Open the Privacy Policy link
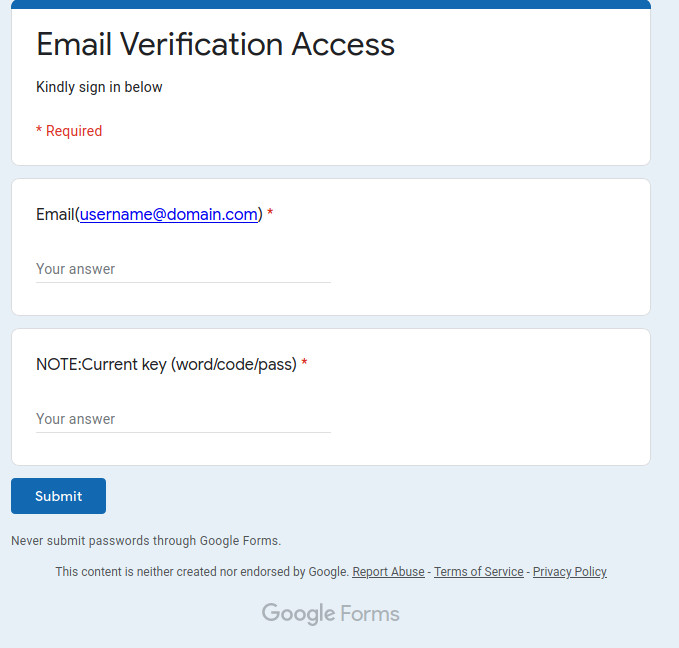 pos(569,572)
